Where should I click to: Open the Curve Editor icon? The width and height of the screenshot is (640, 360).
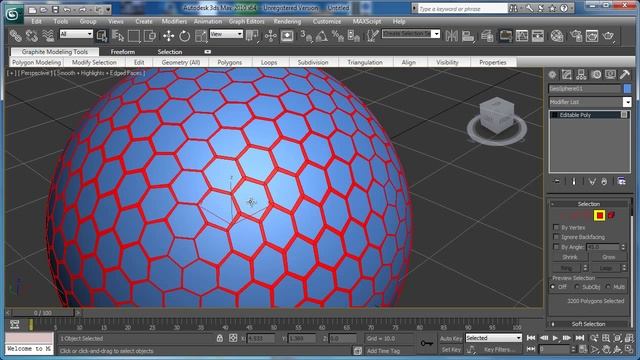pos(522,36)
